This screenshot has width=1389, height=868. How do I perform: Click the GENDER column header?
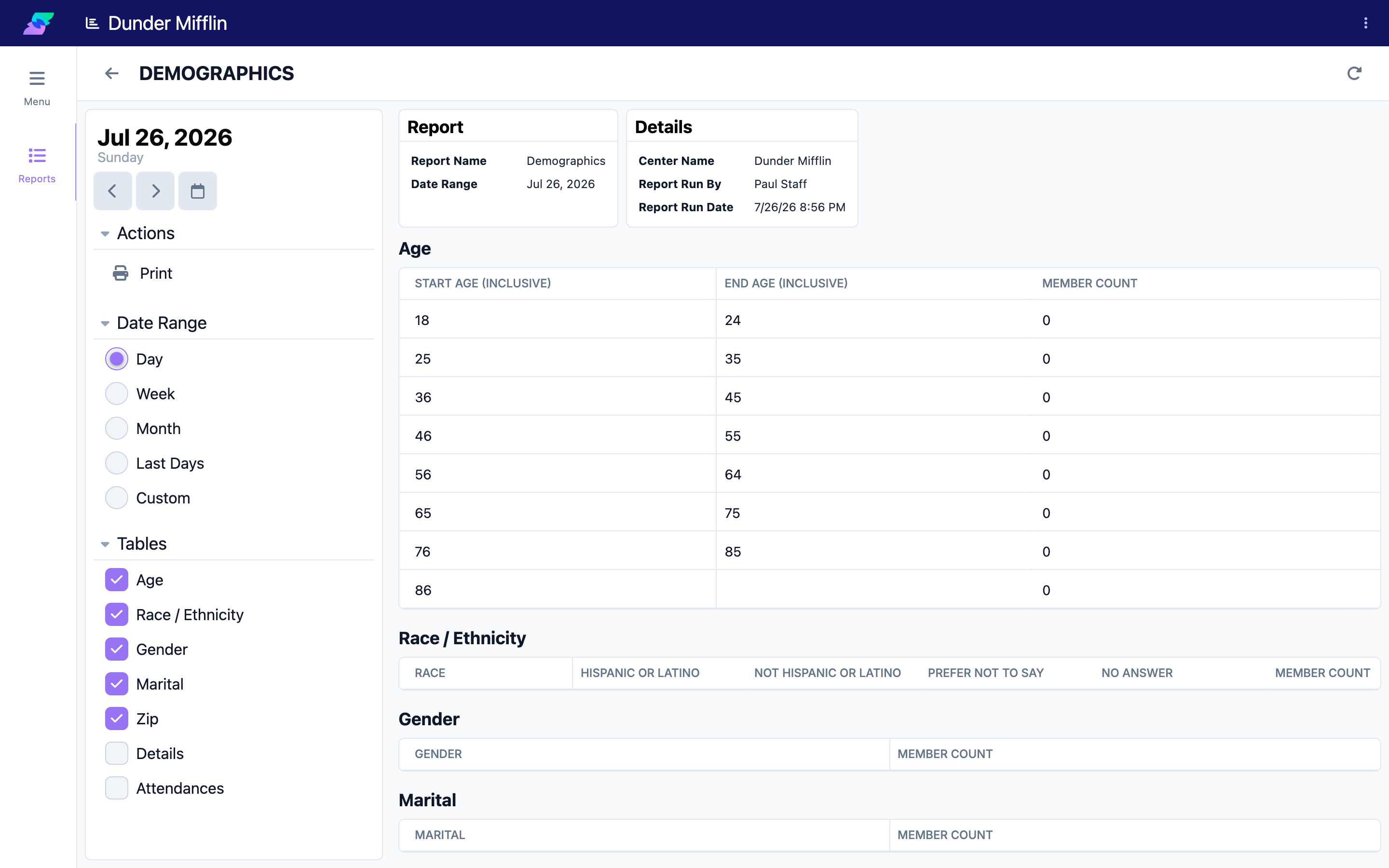point(438,754)
